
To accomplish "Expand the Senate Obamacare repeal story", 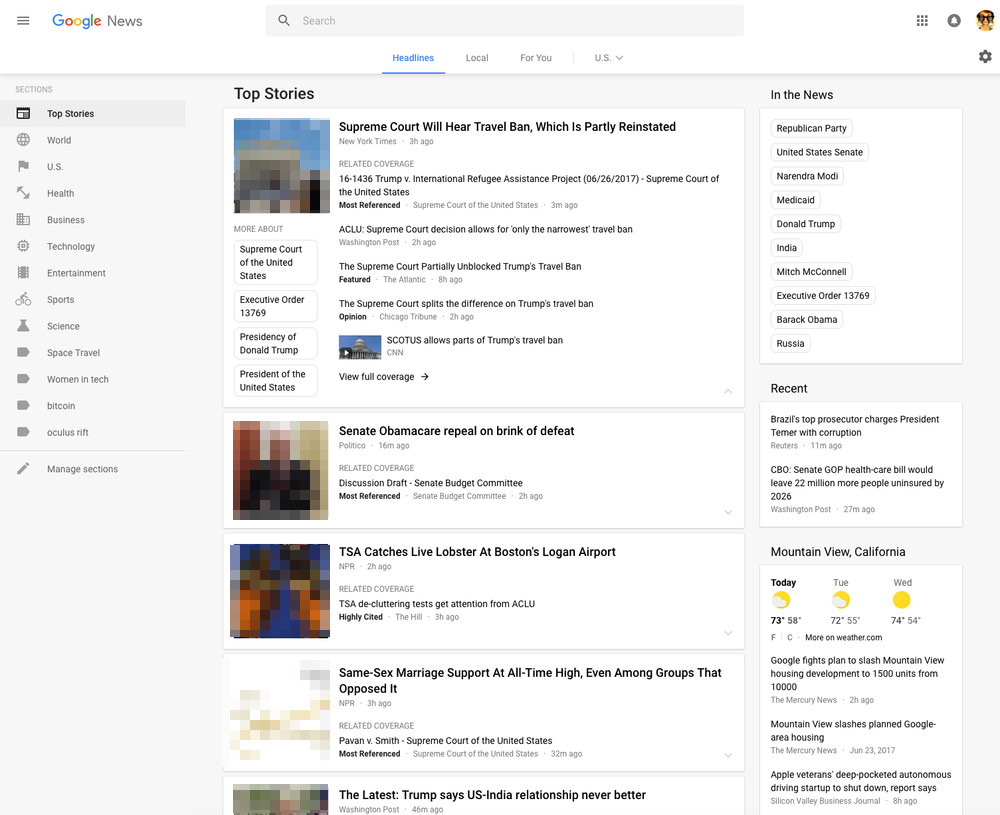I will coord(728,512).
